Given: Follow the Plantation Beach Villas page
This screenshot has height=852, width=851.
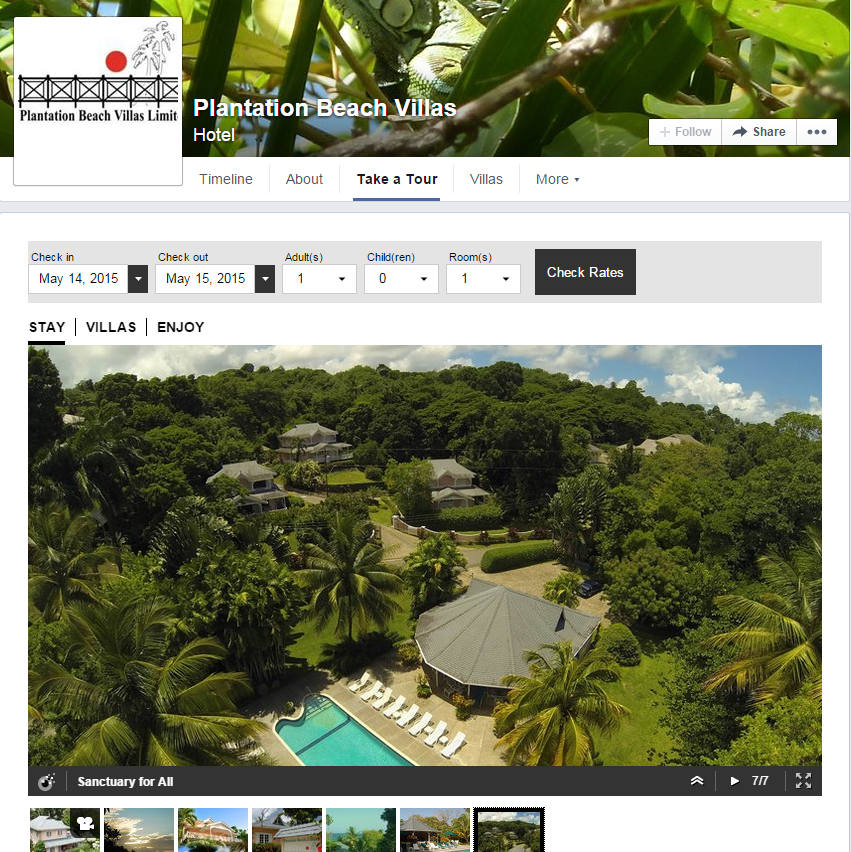Looking at the screenshot, I should pyautogui.click(x=685, y=132).
